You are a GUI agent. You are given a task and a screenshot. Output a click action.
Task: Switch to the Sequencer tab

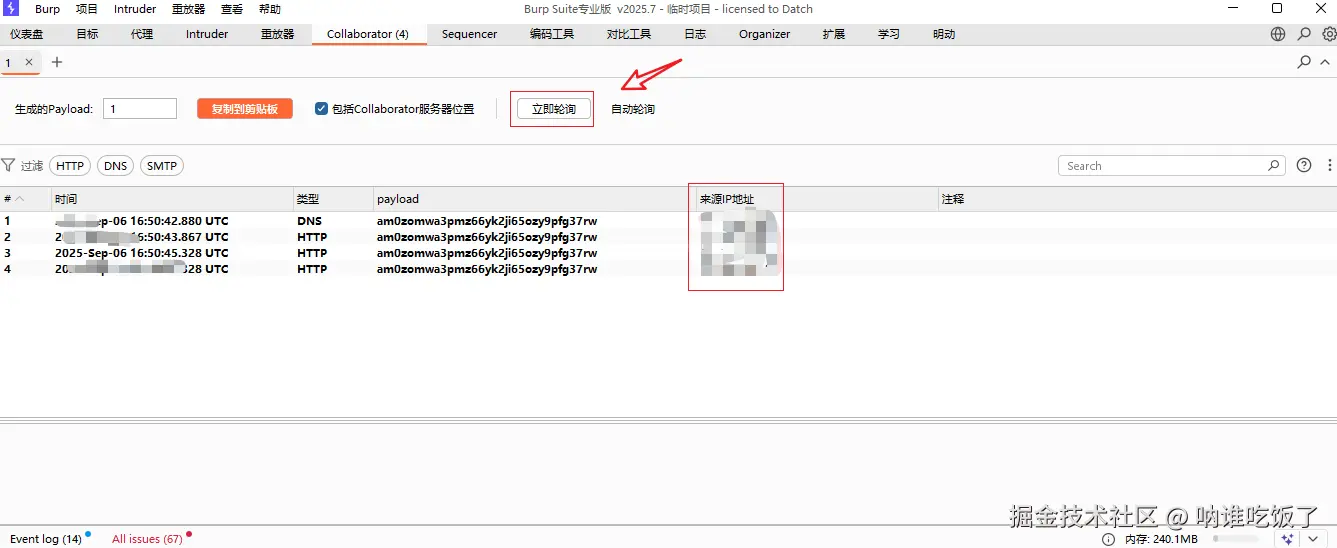470,34
